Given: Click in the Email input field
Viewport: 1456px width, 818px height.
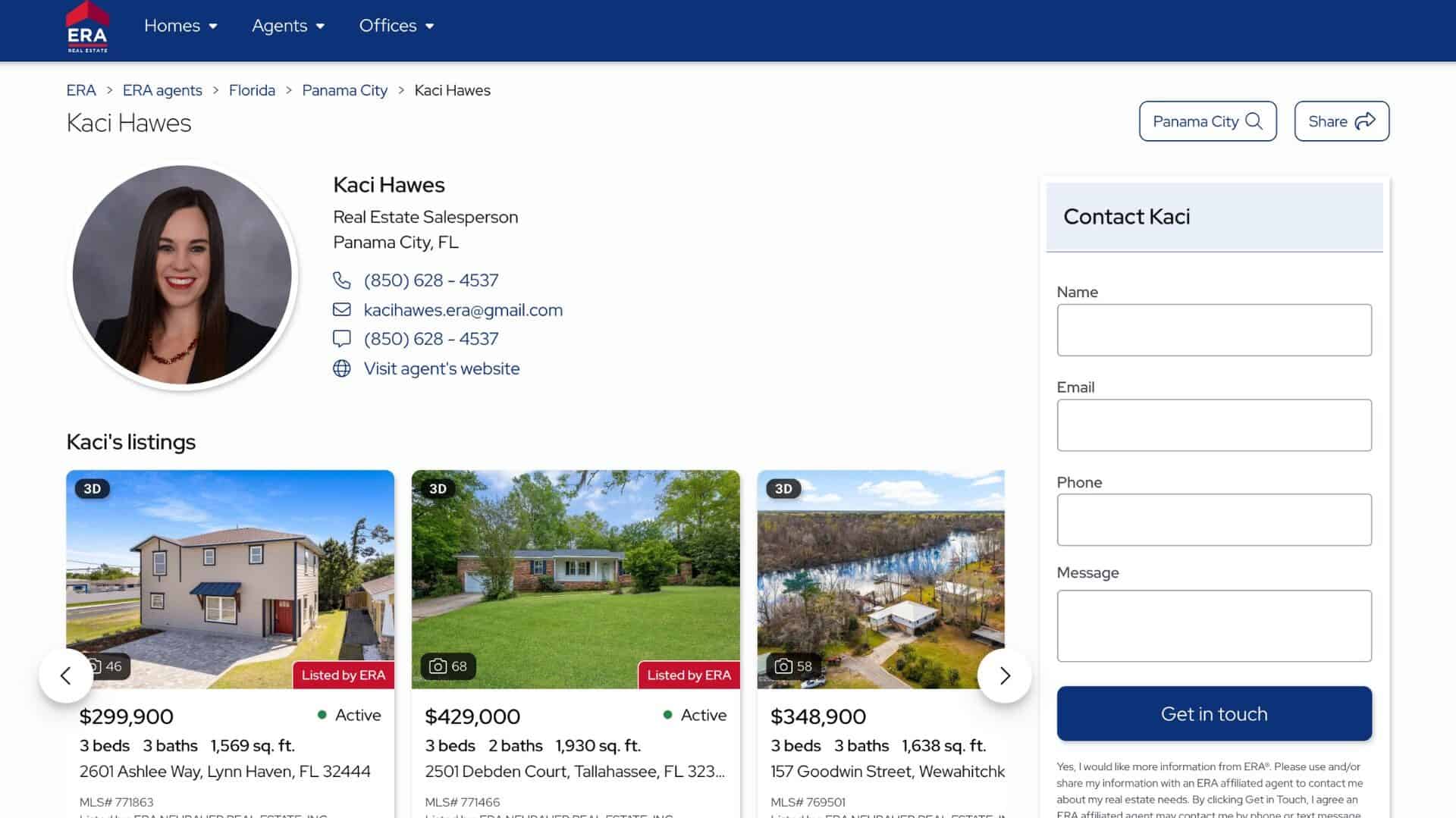Looking at the screenshot, I should click(1214, 425).
